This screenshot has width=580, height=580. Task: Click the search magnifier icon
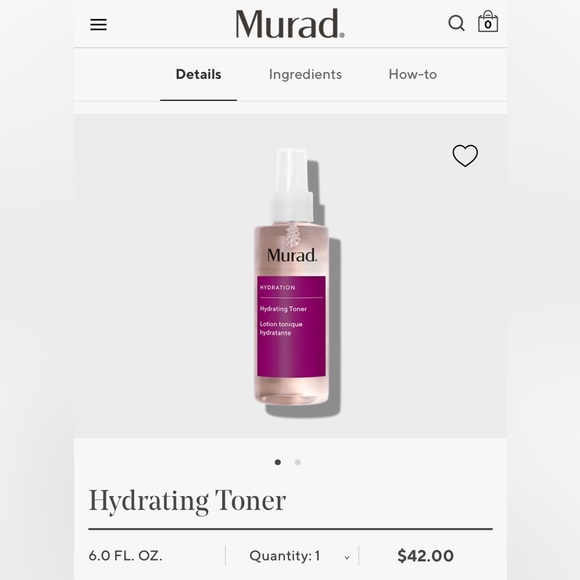pos(456,23)
